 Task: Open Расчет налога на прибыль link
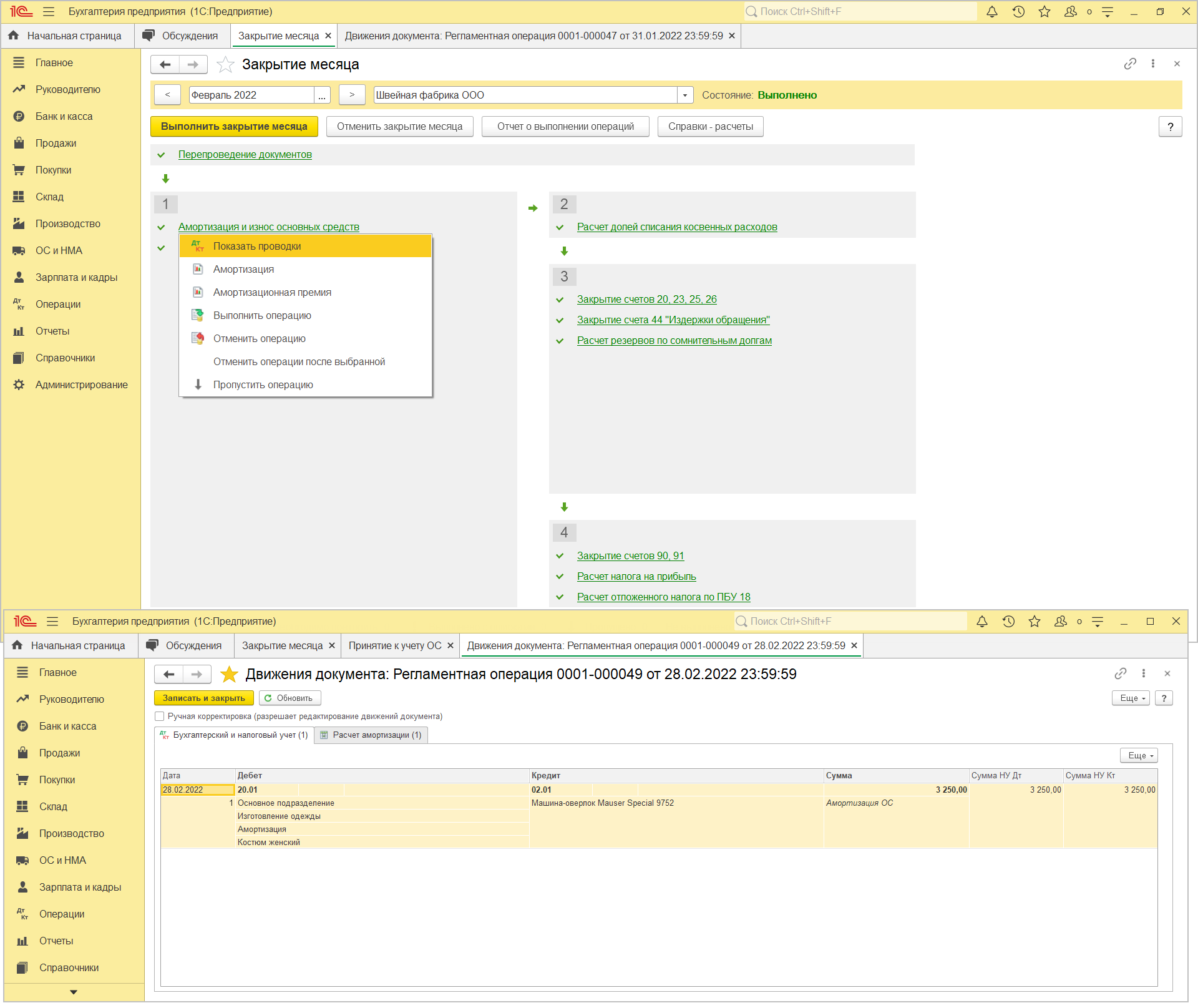tap(636, 577)
